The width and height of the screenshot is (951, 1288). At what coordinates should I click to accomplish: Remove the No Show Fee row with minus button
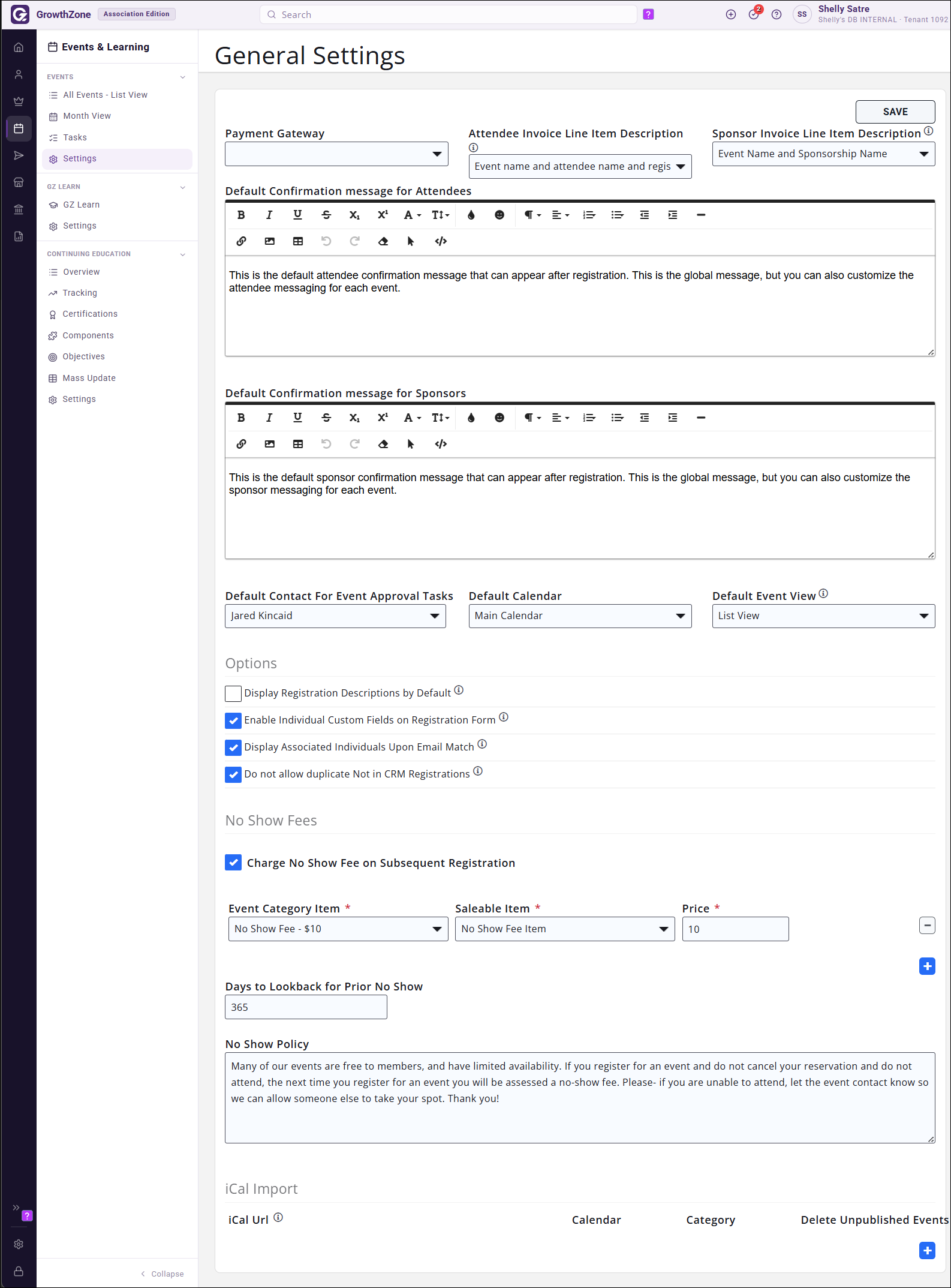(x=927, y=926)
